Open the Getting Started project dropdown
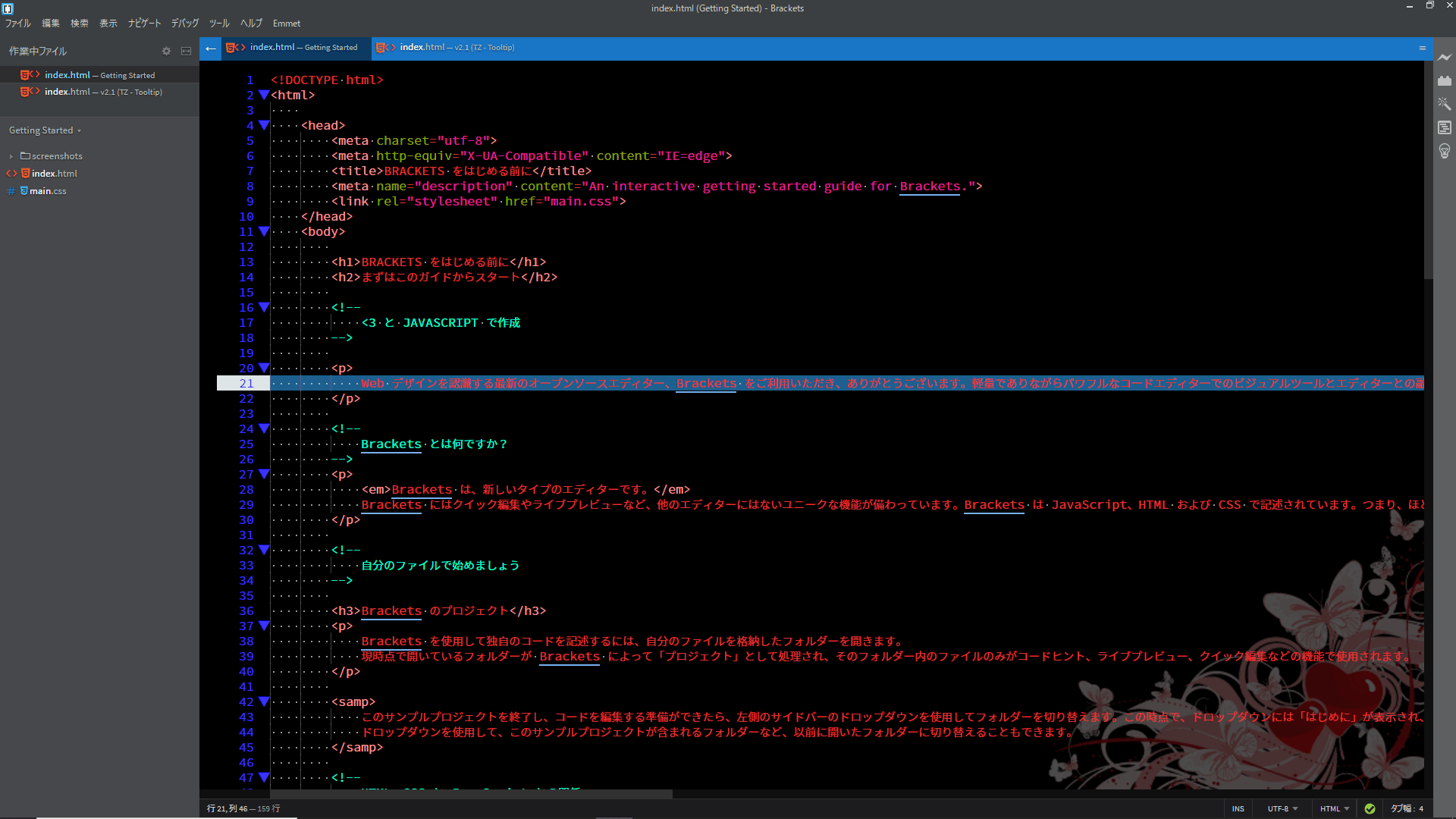This screenshot has width=1456, height=819. click(45, 130)
